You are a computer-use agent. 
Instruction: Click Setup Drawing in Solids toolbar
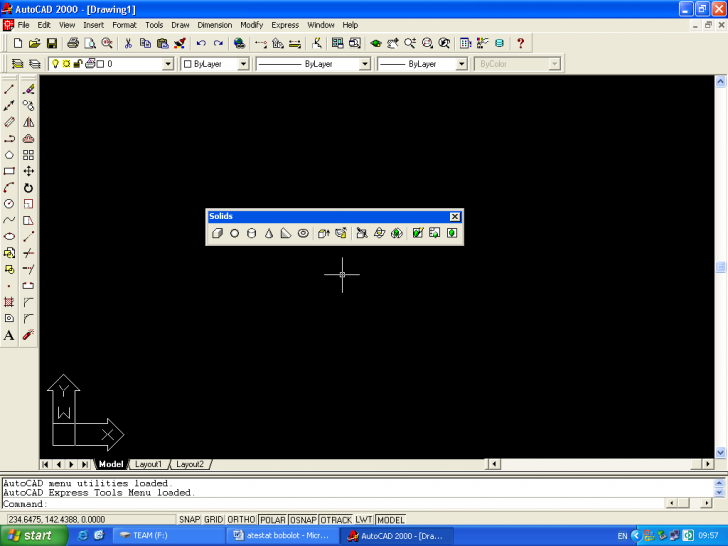[x=417, y=233]
